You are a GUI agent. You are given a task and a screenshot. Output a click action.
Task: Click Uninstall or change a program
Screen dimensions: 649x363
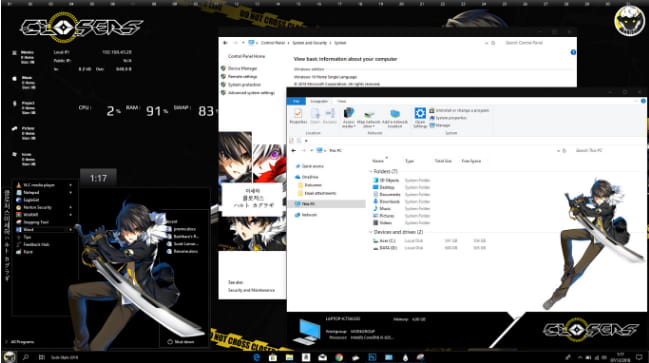tap(459, 111)
